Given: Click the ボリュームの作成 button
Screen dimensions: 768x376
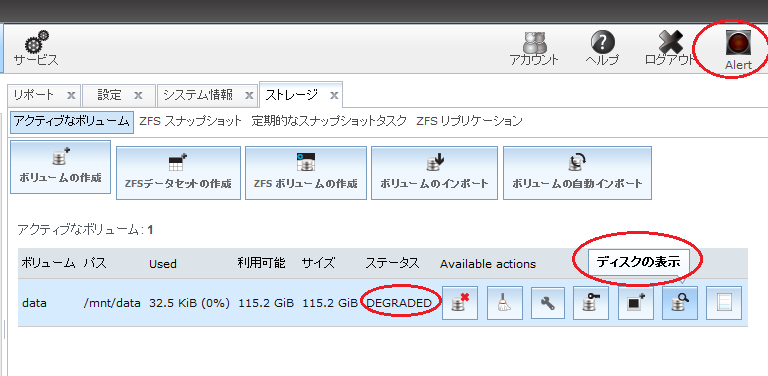Looking at the screenshot, I should click(61, 167).
